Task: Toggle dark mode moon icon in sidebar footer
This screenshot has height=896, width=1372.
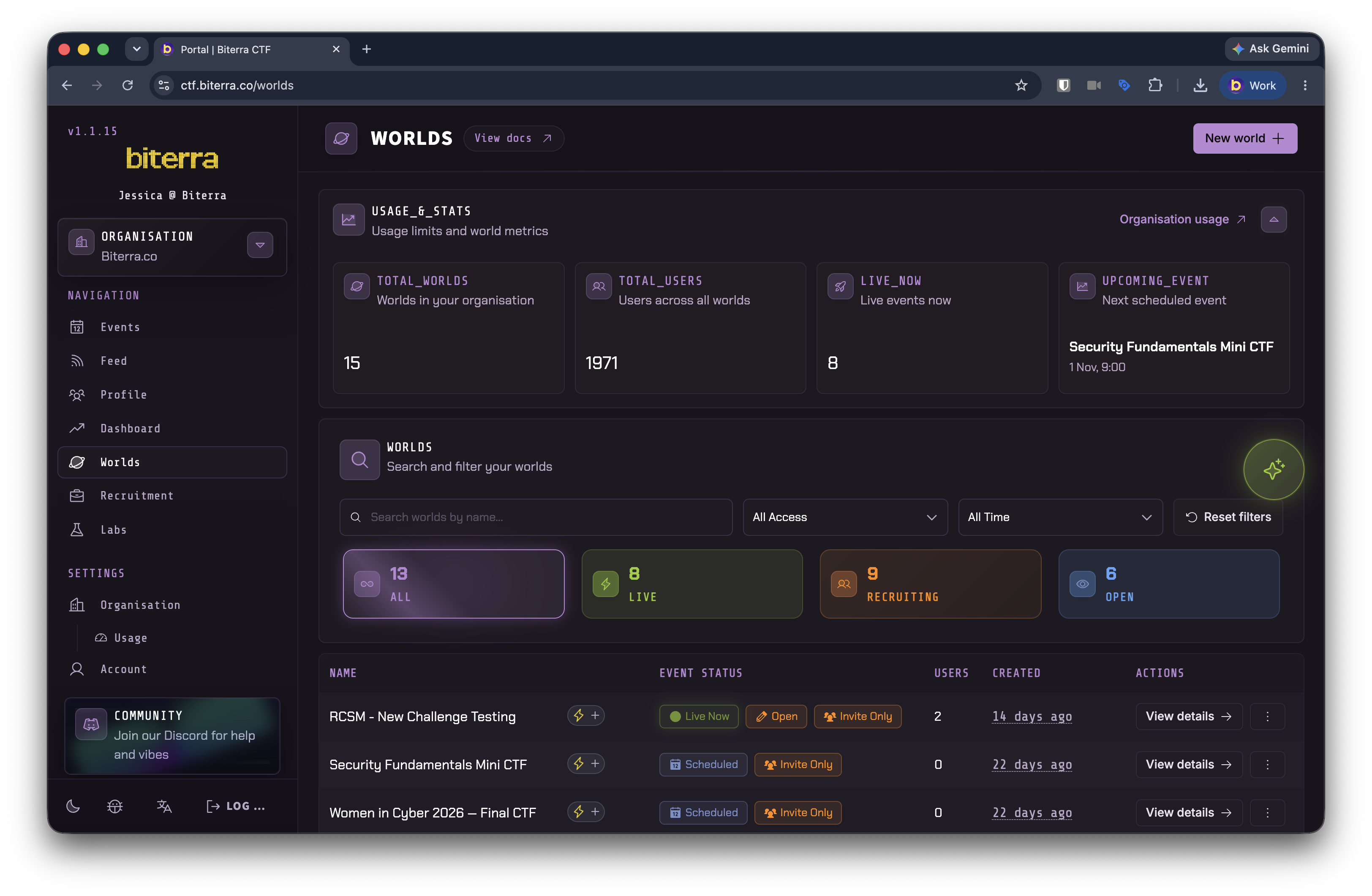Action: (73, 806)
